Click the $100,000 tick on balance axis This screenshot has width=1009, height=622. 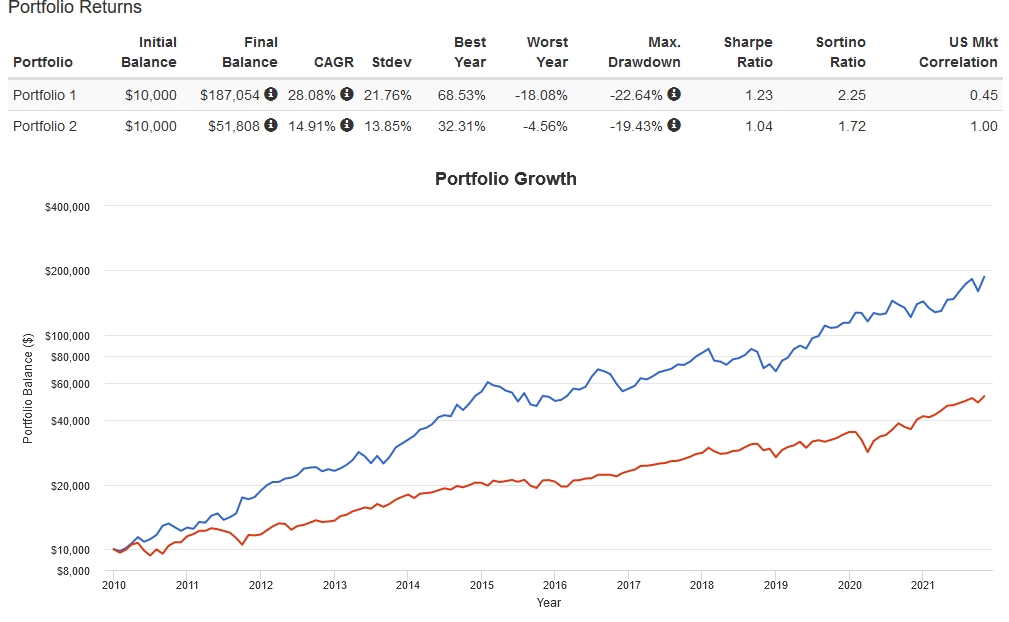click(x=68, y=336)
